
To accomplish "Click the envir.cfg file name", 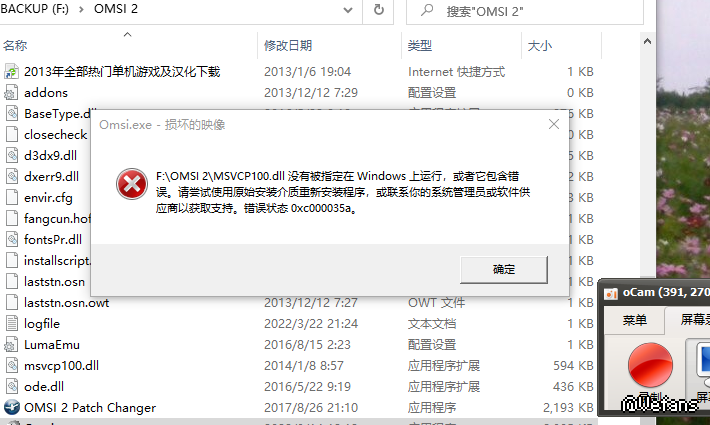I will tap(48, 198).
